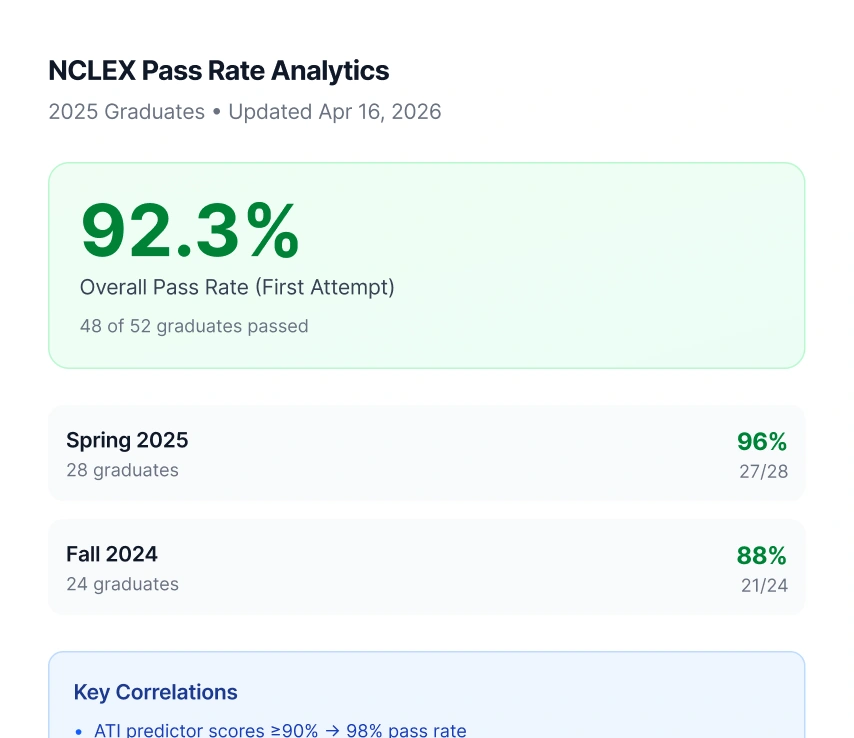Image resolution: width=854 pixels, height=738 pixels.
Task: Click the Fall 2024 cohort title text
Action: click(x=112, y=554)
